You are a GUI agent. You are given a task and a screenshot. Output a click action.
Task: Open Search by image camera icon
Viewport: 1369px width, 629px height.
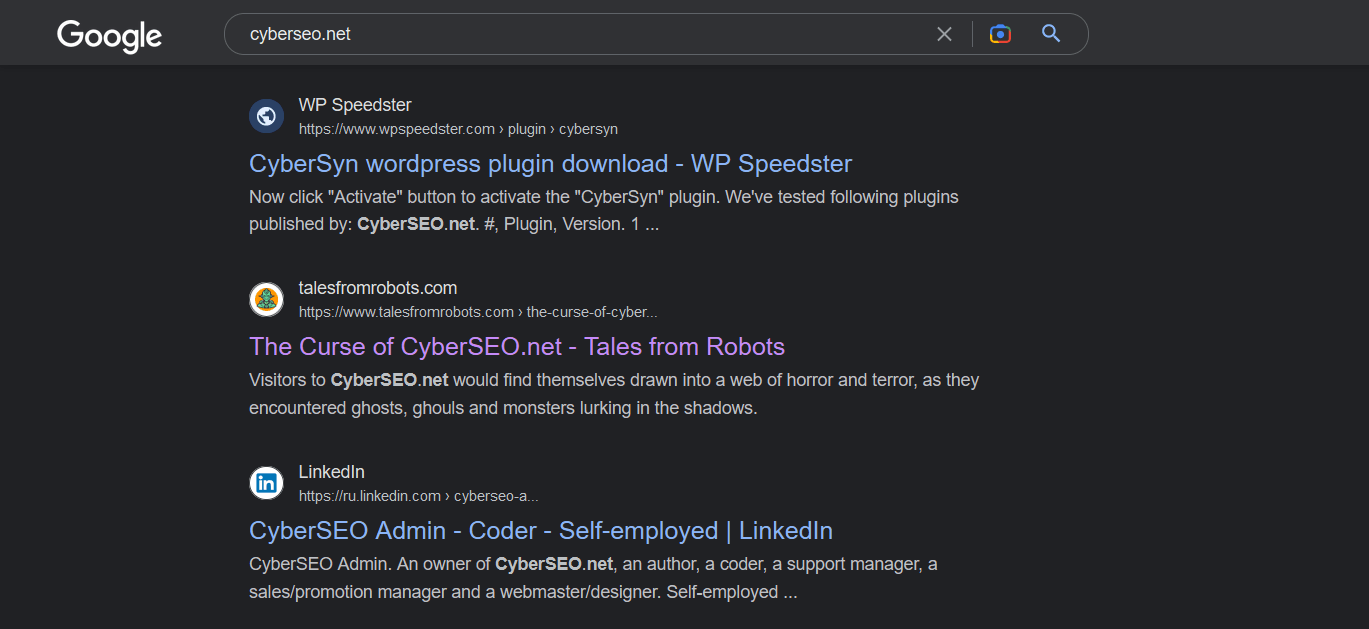[1000, 34]
